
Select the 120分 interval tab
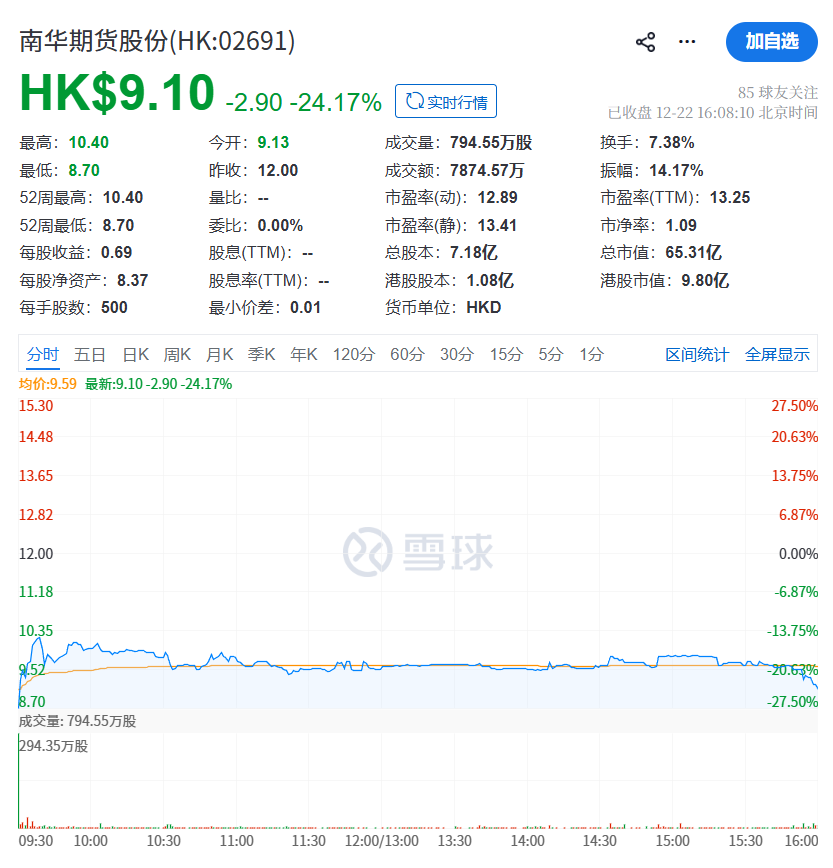pyautogui.click(x=354, y=354)
